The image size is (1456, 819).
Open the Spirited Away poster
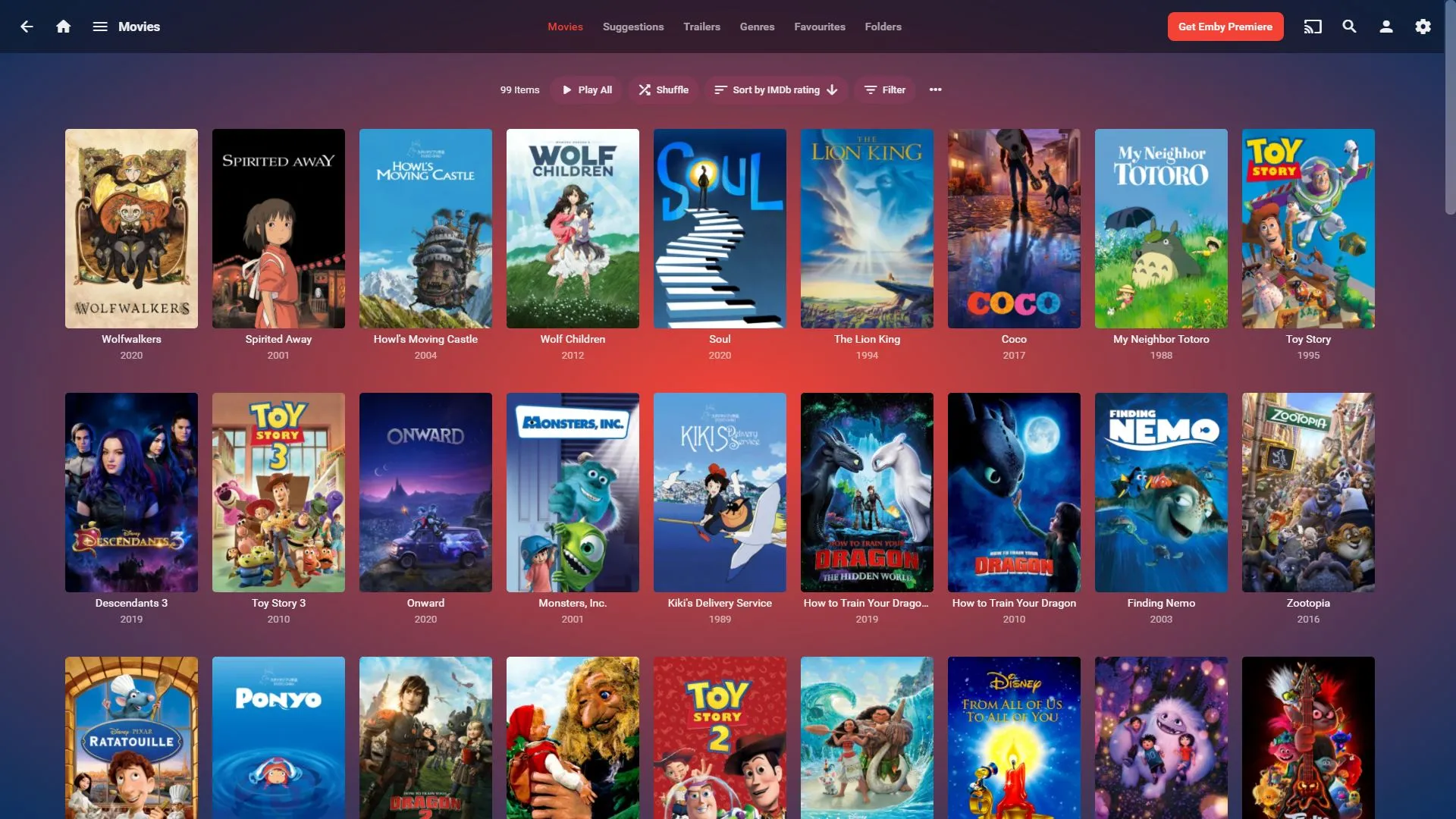click(278, 228)
